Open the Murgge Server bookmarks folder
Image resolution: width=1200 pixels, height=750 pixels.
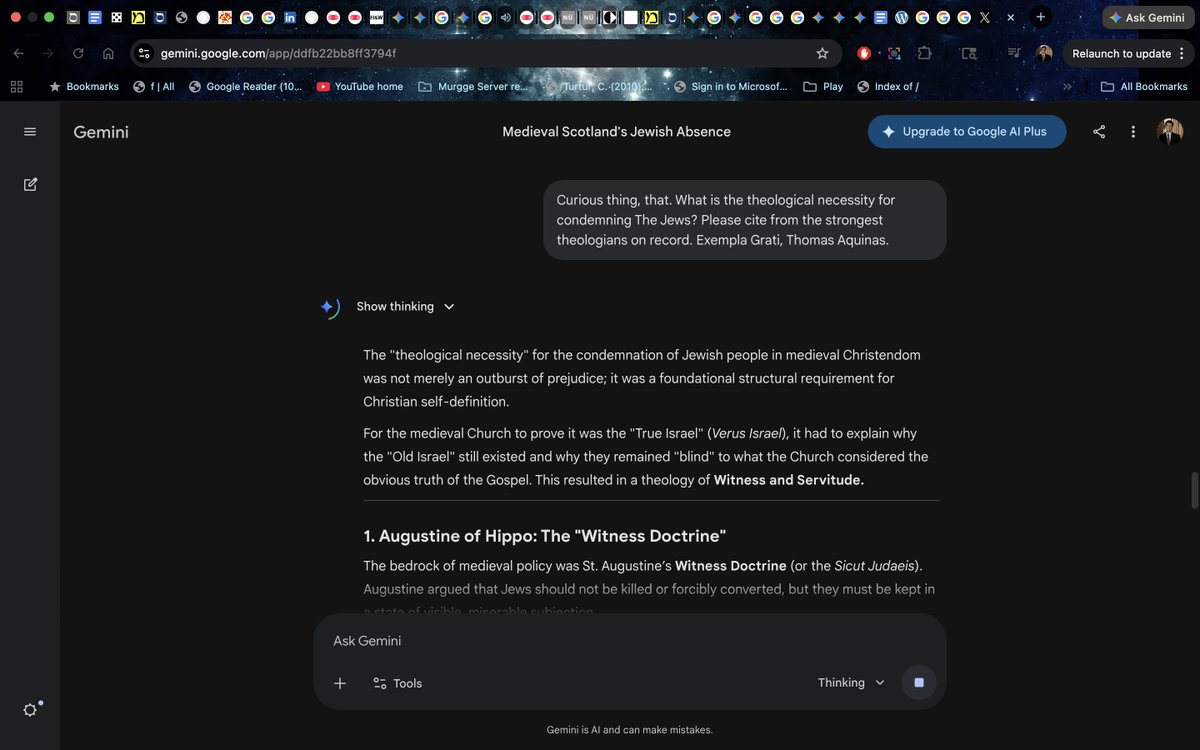[472, 87]
